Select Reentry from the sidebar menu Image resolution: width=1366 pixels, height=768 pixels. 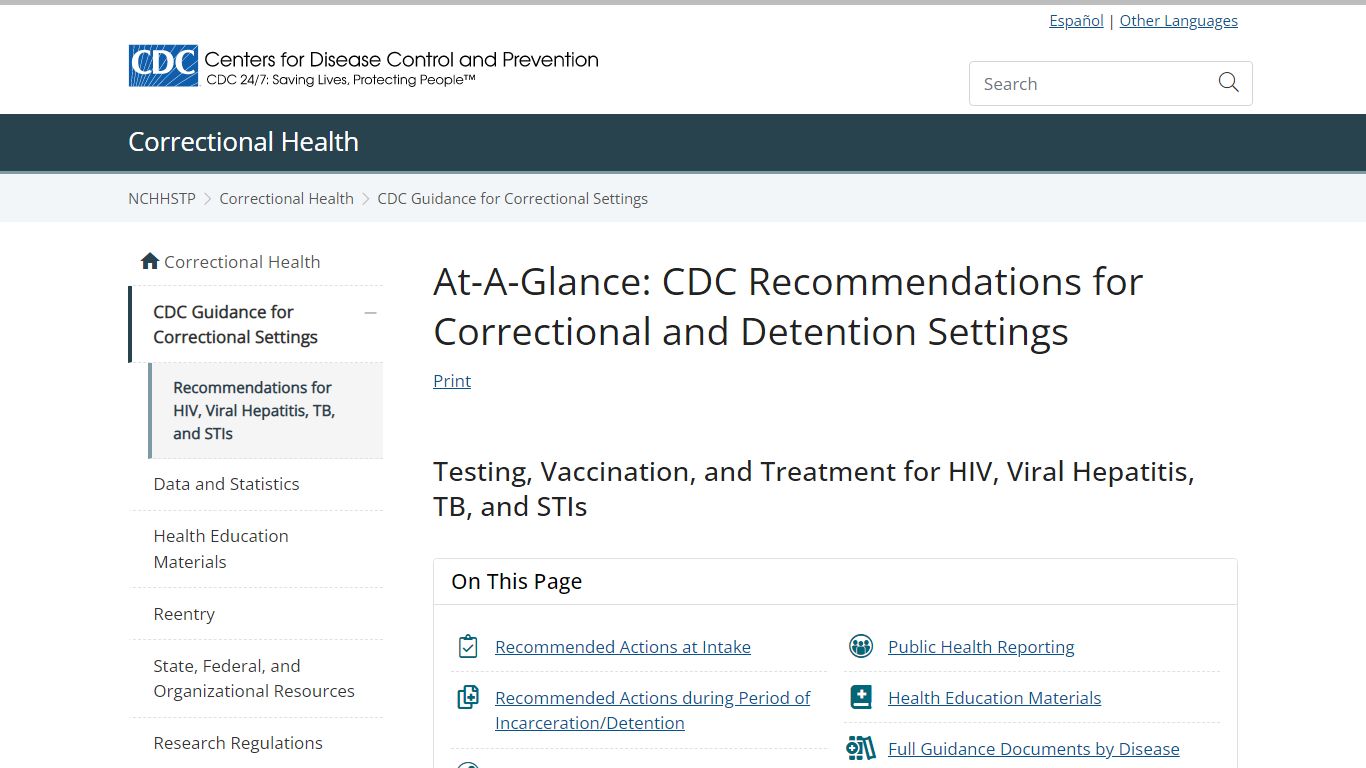pyautogui.click(x=184, y=614)
